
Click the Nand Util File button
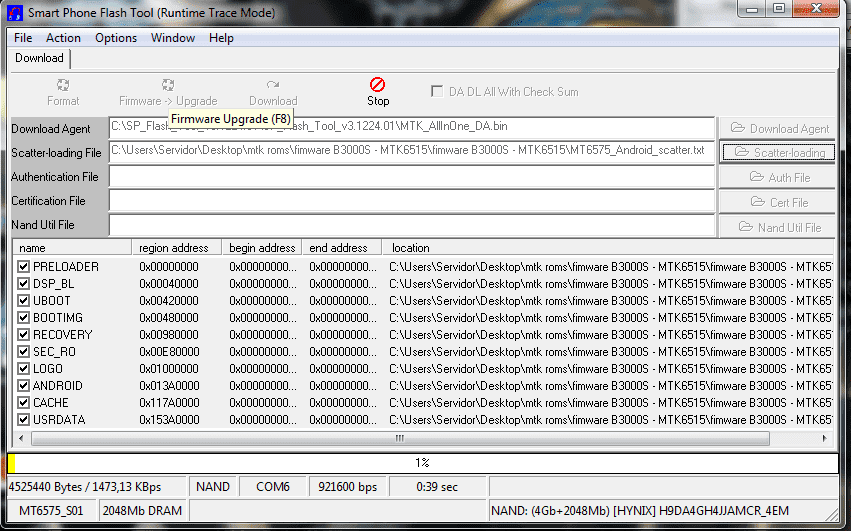(777, 227)
